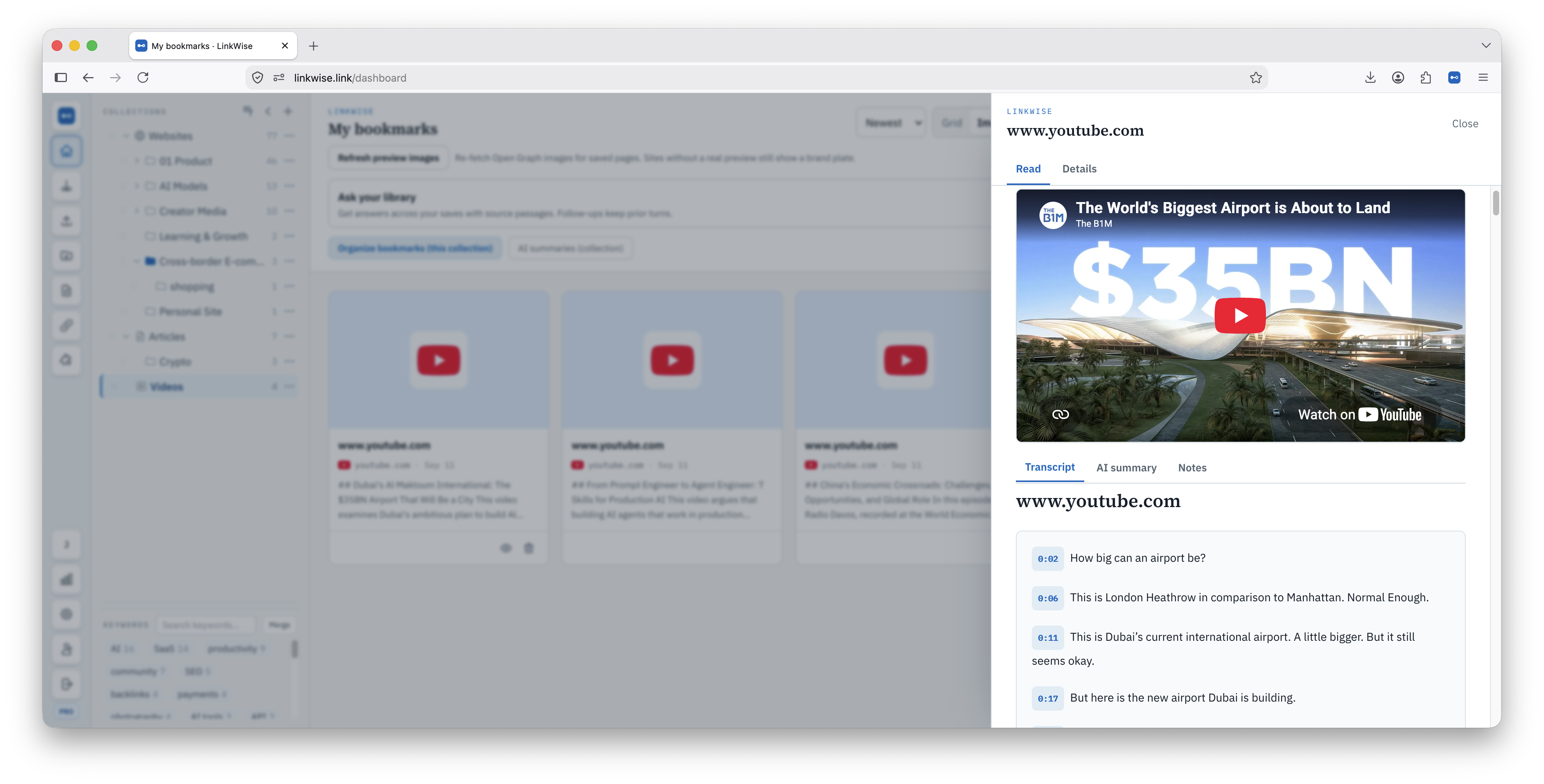Click the YouTube icon on the third bookmark card
Viewport: 1544px width, 784px height.
[905, 360]
